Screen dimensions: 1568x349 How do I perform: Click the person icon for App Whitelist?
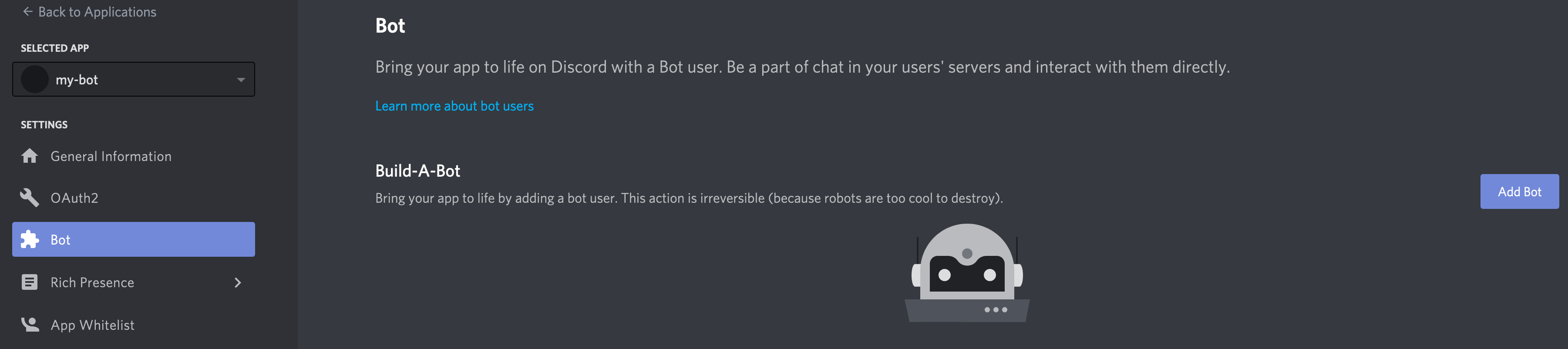coord(30,325)
